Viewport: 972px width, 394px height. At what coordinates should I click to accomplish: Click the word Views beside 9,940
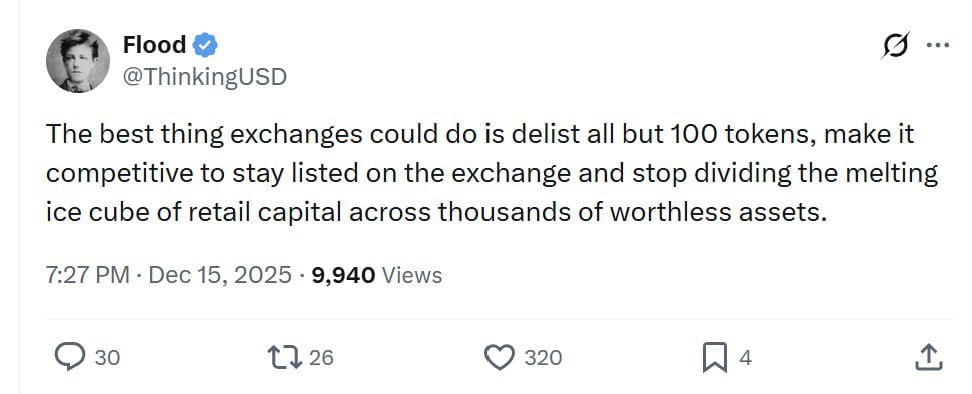pyautogui.click(x=412, y=275)
